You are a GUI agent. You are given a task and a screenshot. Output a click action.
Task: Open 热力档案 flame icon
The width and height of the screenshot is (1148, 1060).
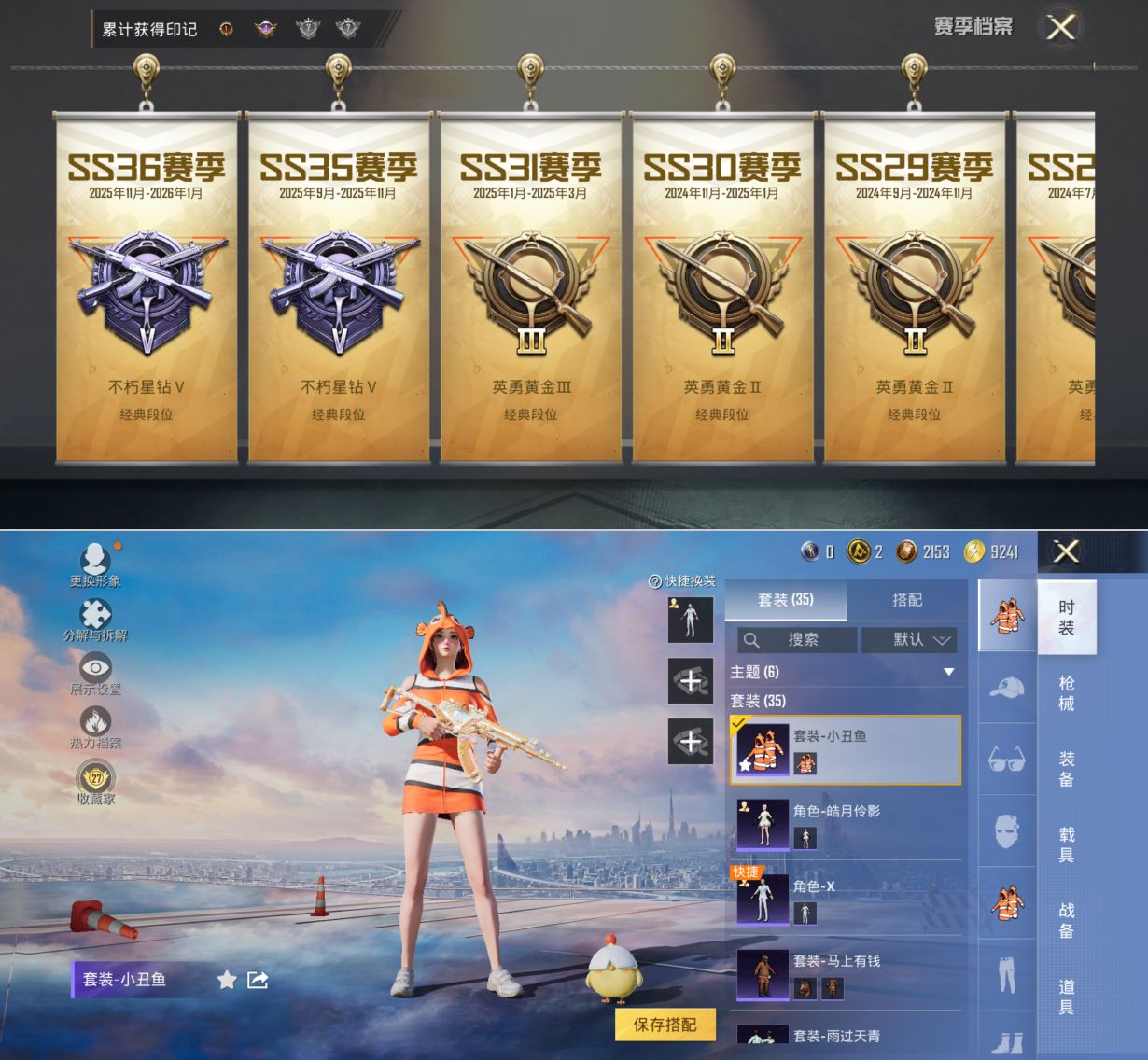(x=95, y=723)
